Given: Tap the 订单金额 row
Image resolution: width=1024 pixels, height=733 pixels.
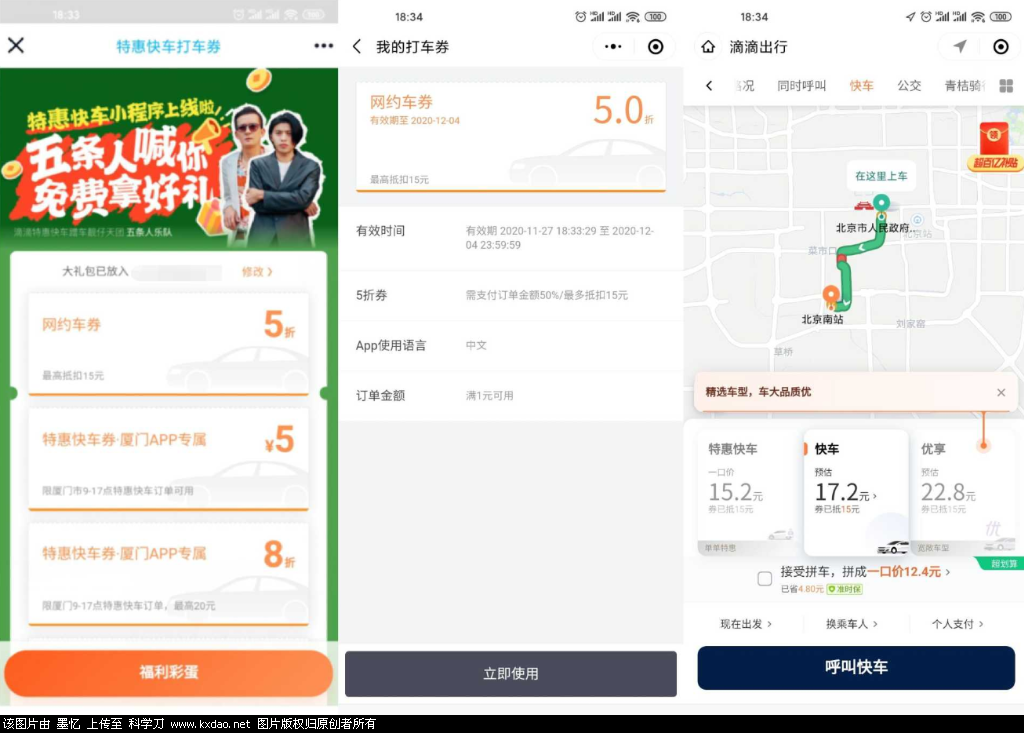Looking at the screenshot, I should pos(511,396).
